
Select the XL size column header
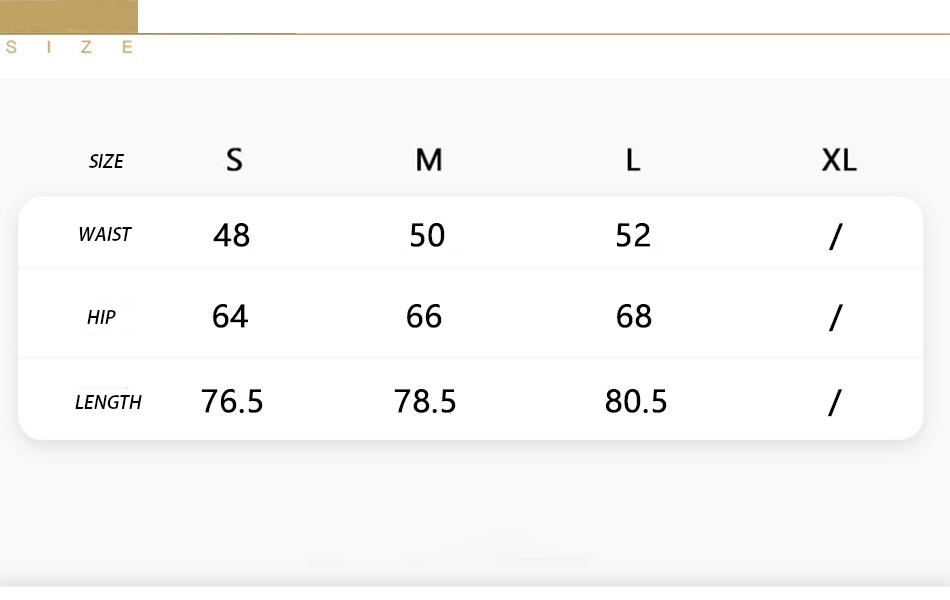coord(839,161)
